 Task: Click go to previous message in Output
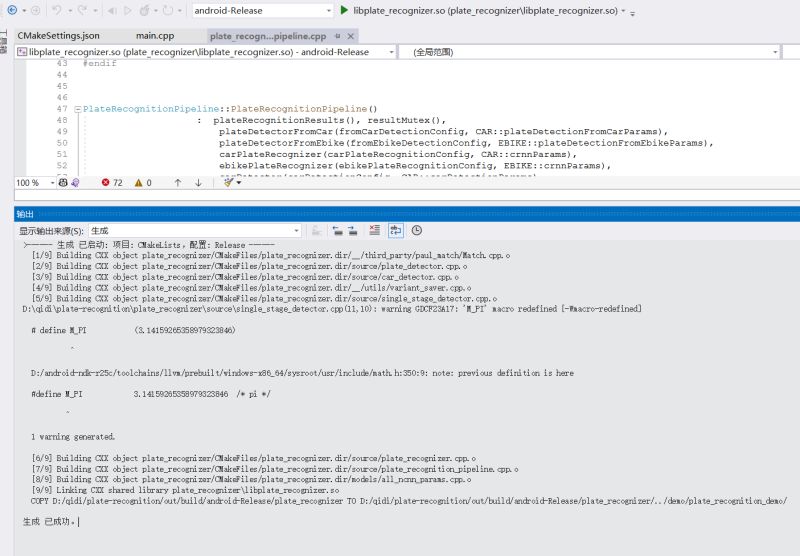pos(337,231)
